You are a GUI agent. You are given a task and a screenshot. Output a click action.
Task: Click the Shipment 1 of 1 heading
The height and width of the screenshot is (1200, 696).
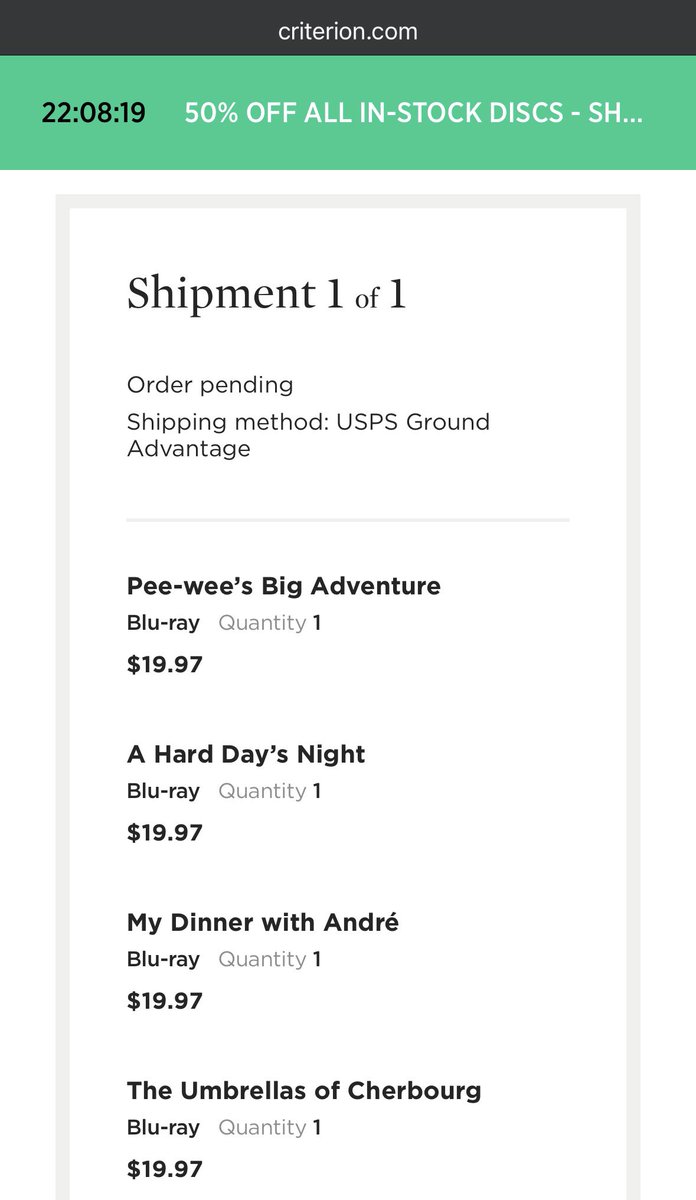266,294
